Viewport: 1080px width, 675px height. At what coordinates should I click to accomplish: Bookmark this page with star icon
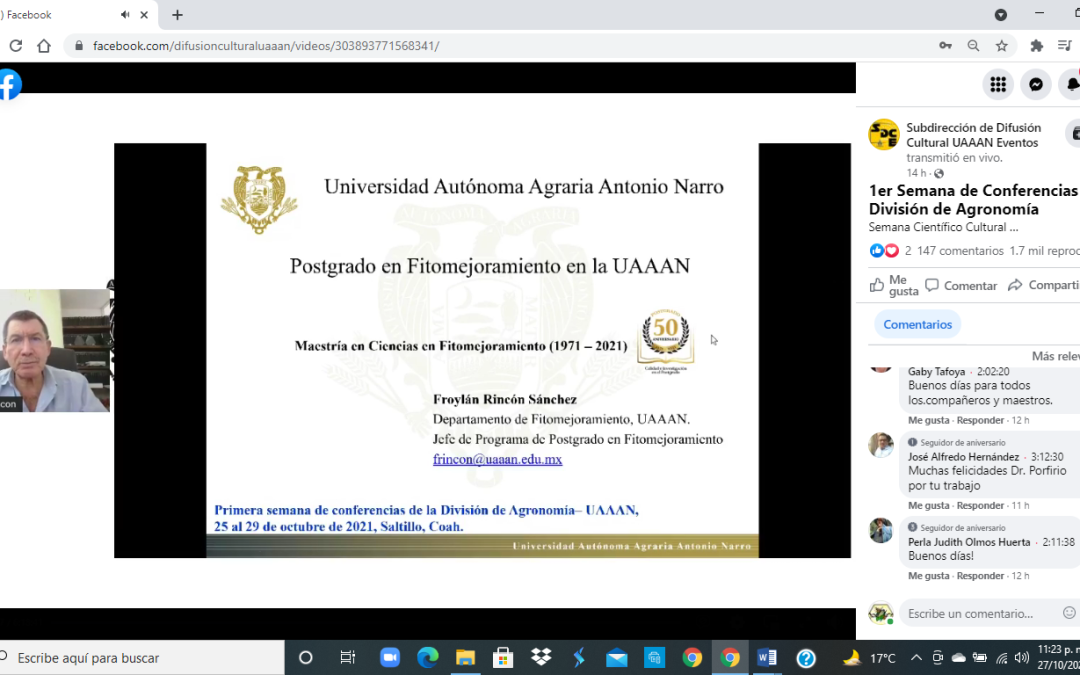tap(1001, 46)
